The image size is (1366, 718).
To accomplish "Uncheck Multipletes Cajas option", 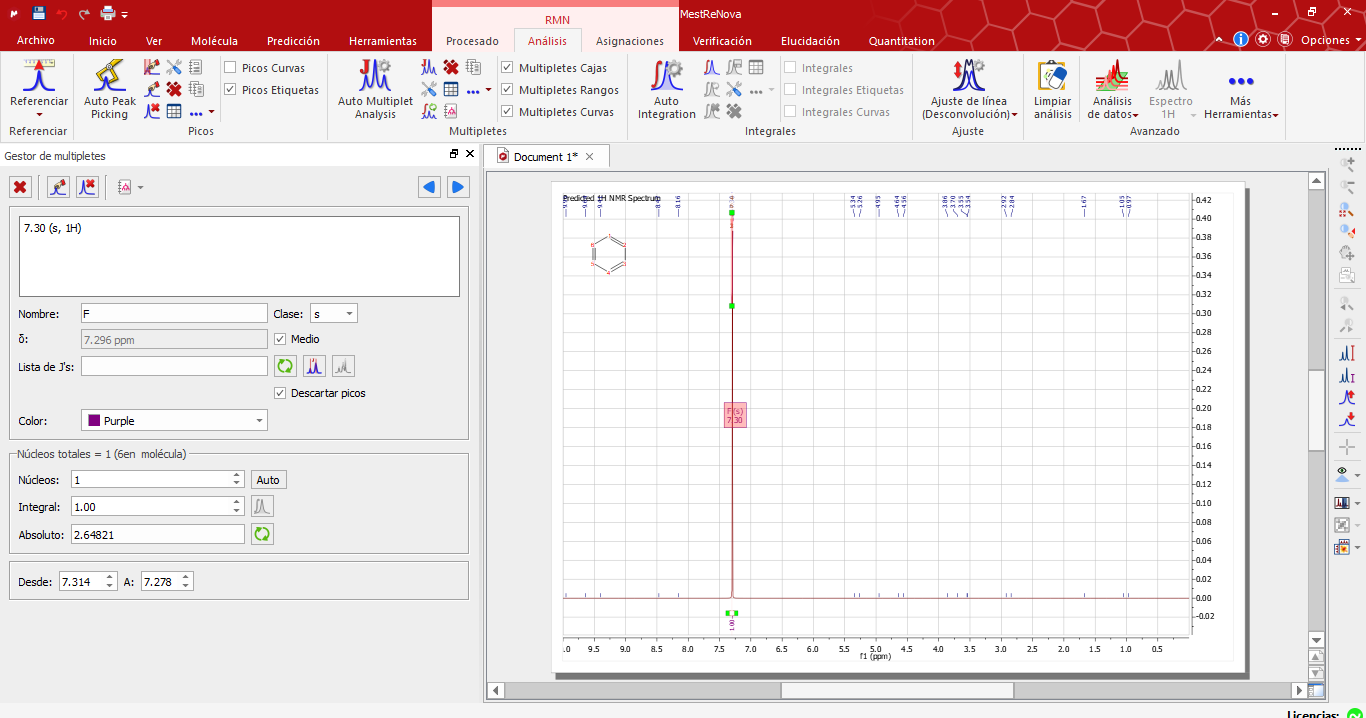I will [508, 68].
